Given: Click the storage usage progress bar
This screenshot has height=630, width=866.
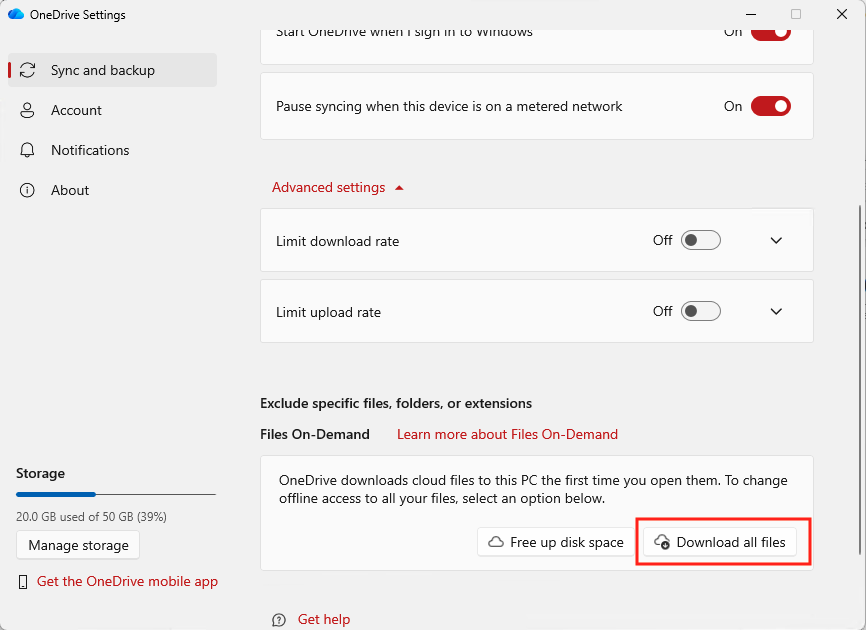Looking at the screenshot, I should coord(116,494).
